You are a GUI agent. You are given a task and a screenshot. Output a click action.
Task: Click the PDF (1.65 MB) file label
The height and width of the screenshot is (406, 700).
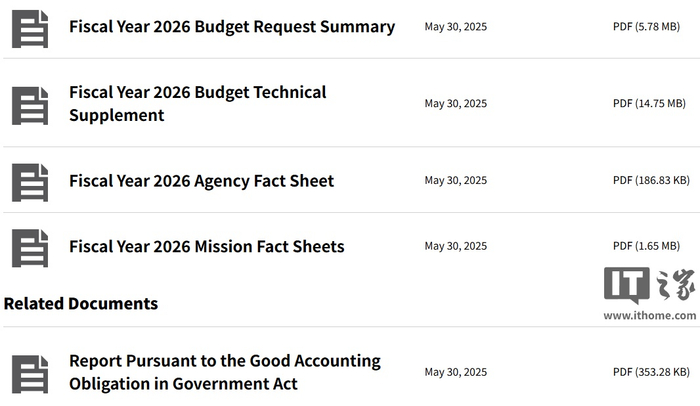coord(649,247)
